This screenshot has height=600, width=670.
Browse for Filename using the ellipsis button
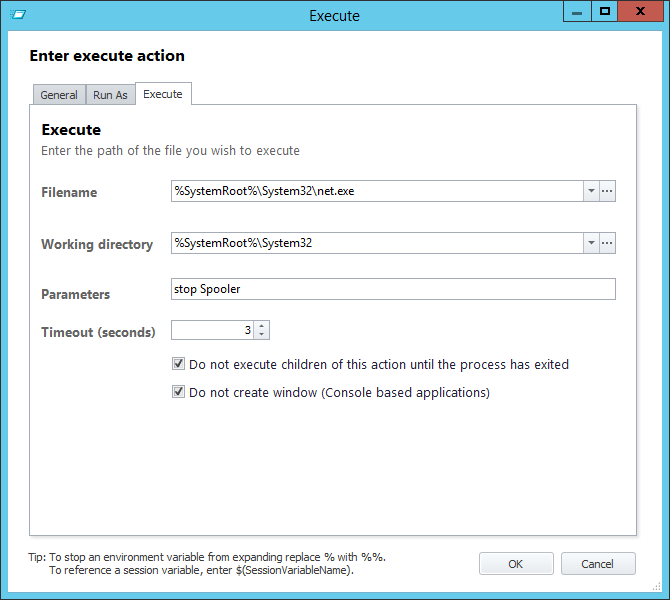(x=607, y=191)
